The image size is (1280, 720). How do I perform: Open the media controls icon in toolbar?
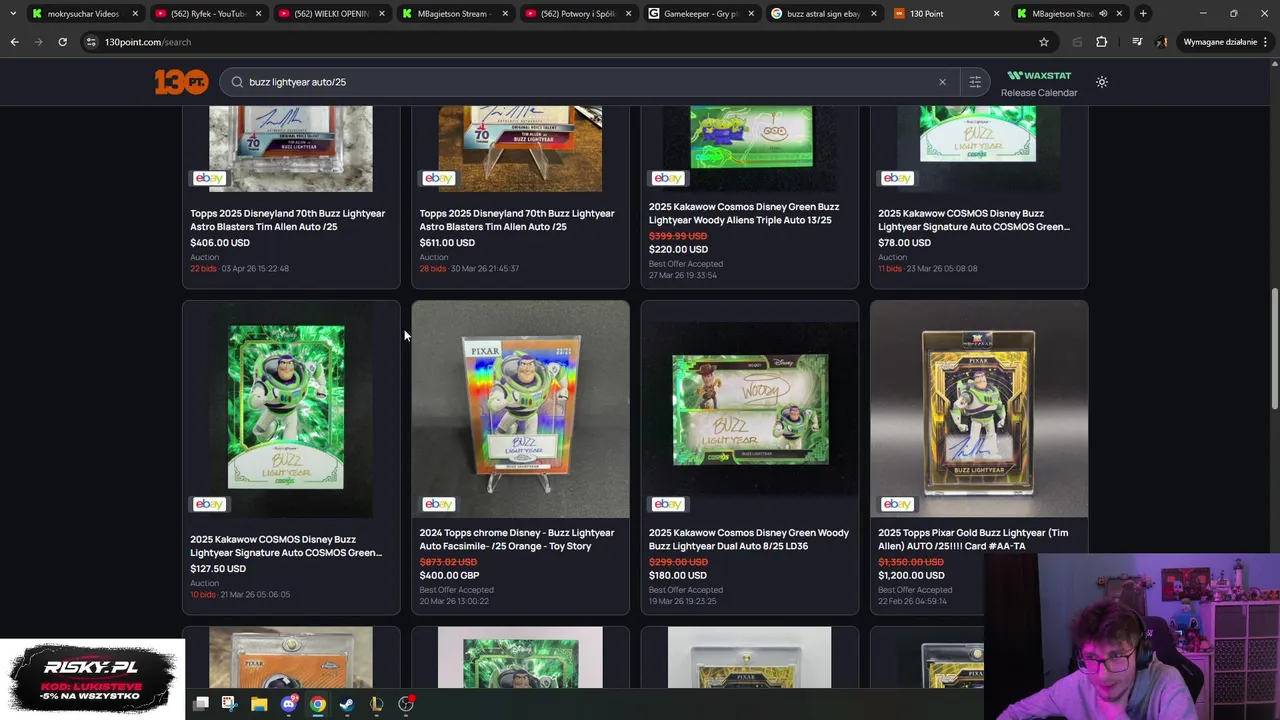click(1137, 42)
